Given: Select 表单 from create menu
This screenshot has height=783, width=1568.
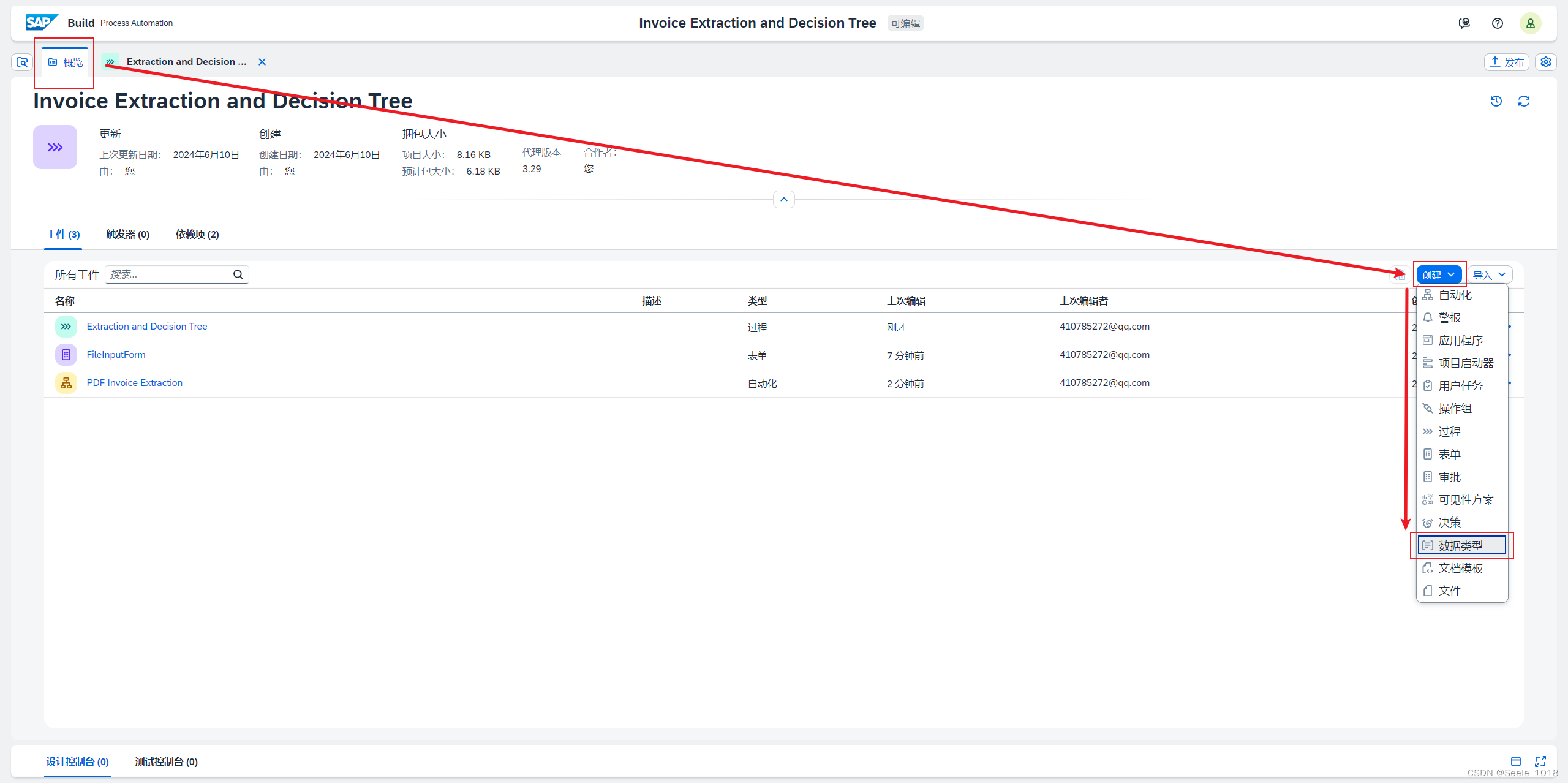Looking at the screenshot, I should tap(1462, 454).
